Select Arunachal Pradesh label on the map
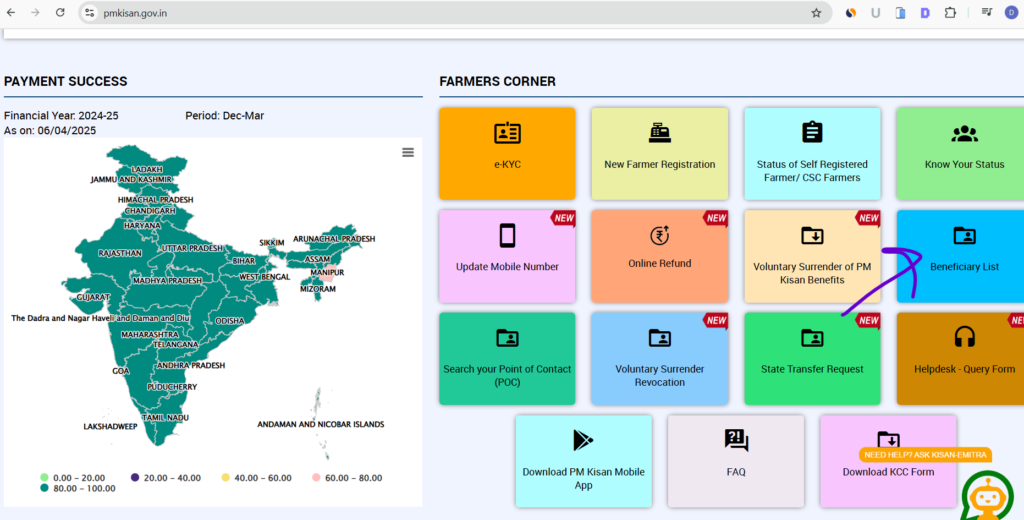 (x=334, y=239)
